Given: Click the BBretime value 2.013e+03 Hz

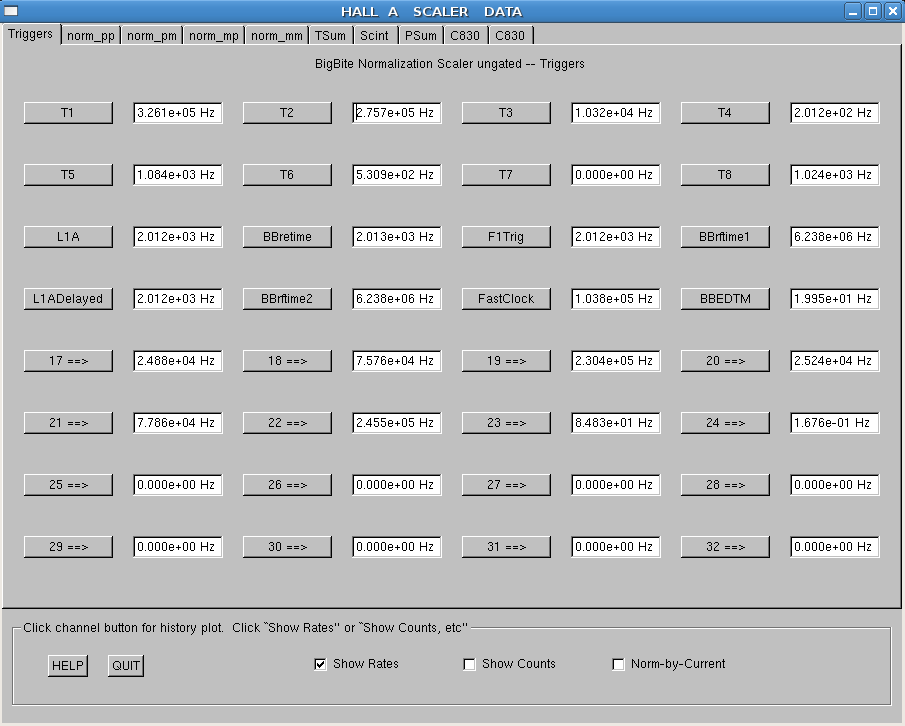Looking at the screenshot, I should click(x=397, y=237).
